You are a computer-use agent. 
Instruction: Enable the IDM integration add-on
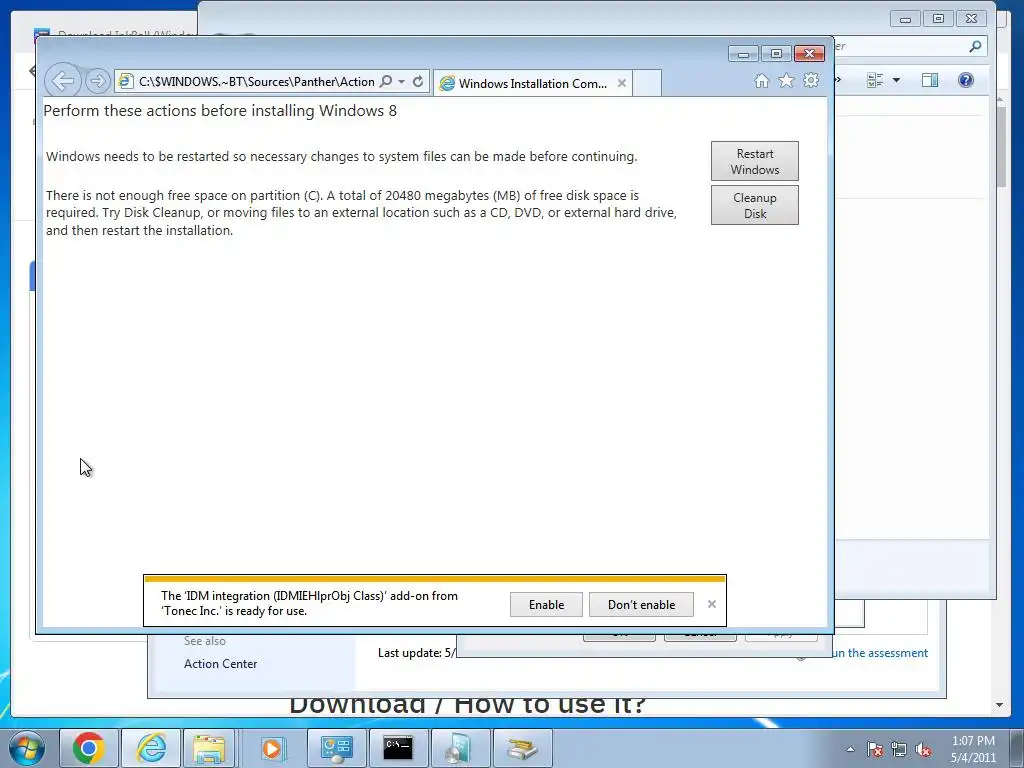[x=546, y=605]
